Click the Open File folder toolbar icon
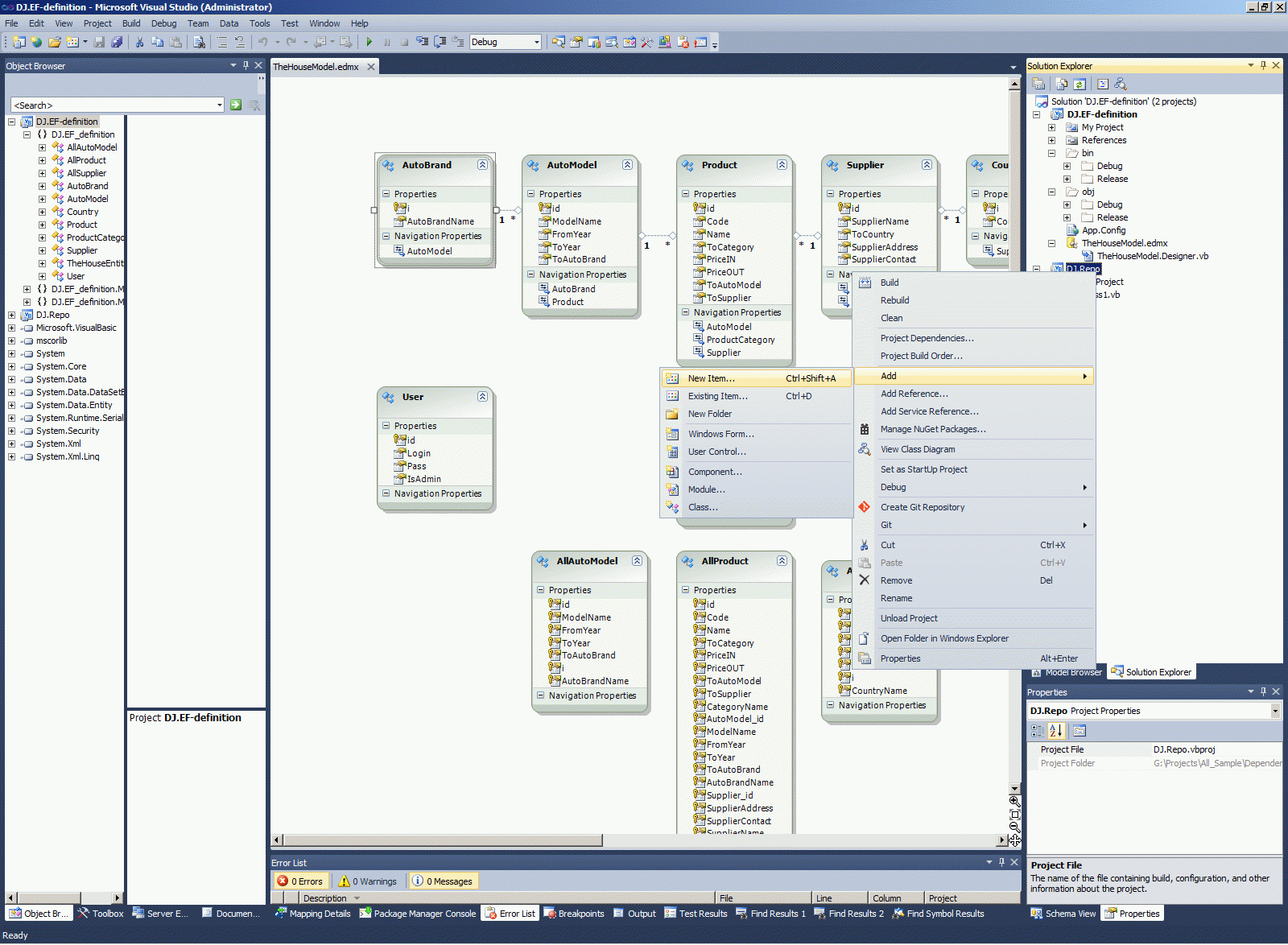The image size is (1288, 945). pyautogui.click(x=55, y=42)
